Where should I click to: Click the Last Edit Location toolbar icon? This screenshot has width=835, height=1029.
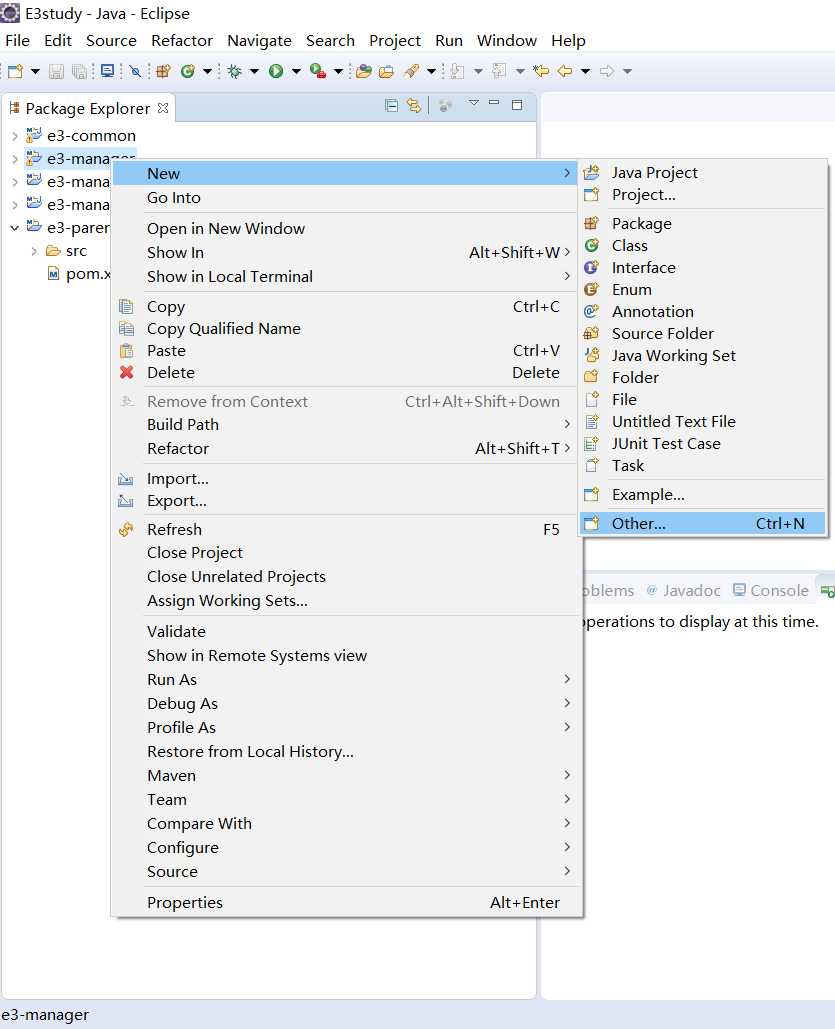[541, 71]
